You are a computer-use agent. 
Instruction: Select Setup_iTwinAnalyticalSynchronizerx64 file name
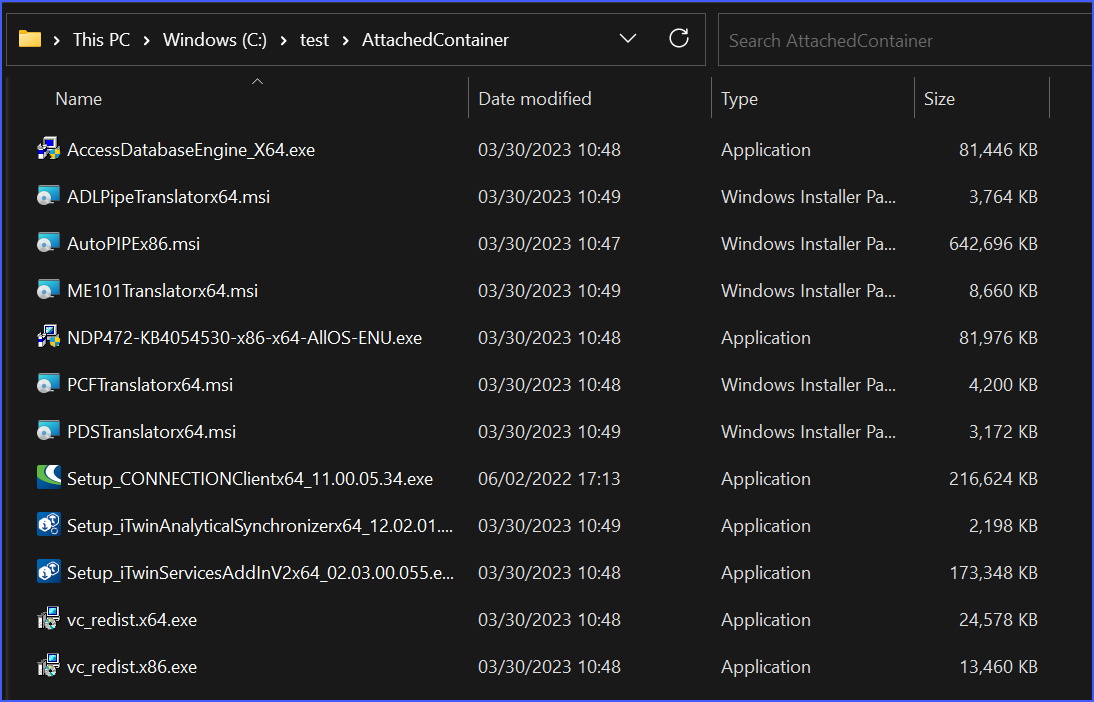(260, 525)
